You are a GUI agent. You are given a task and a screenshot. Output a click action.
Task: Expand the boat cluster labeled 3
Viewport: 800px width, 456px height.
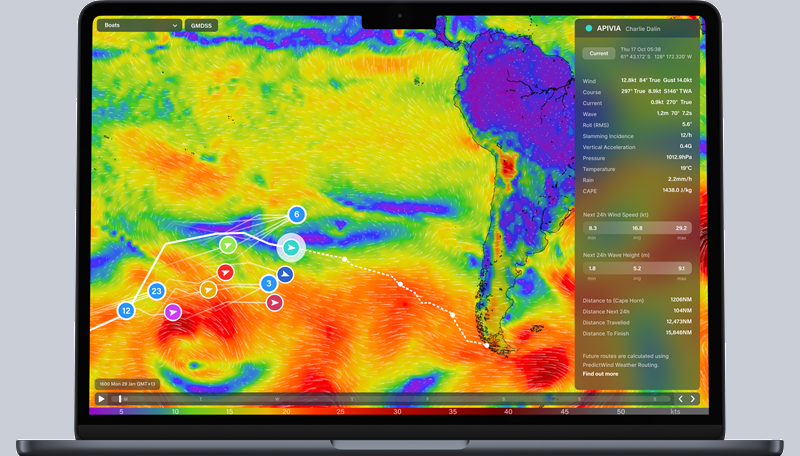pos(269,284)
